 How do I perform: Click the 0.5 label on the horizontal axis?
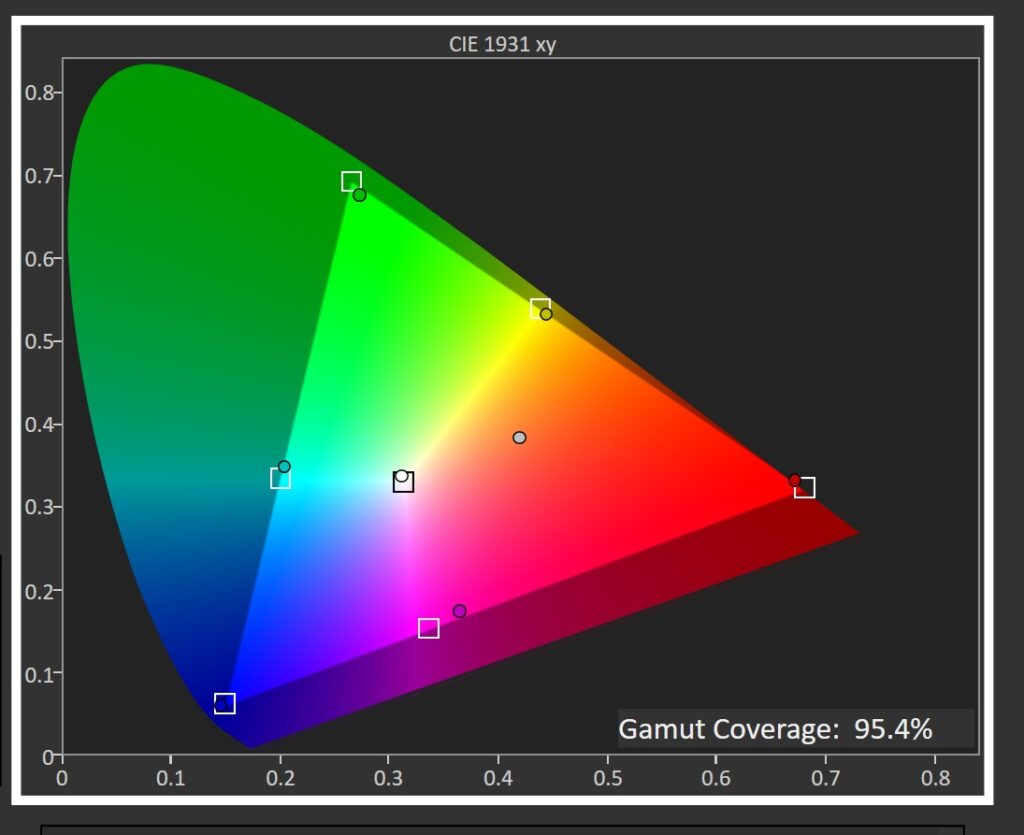point(608,776)
